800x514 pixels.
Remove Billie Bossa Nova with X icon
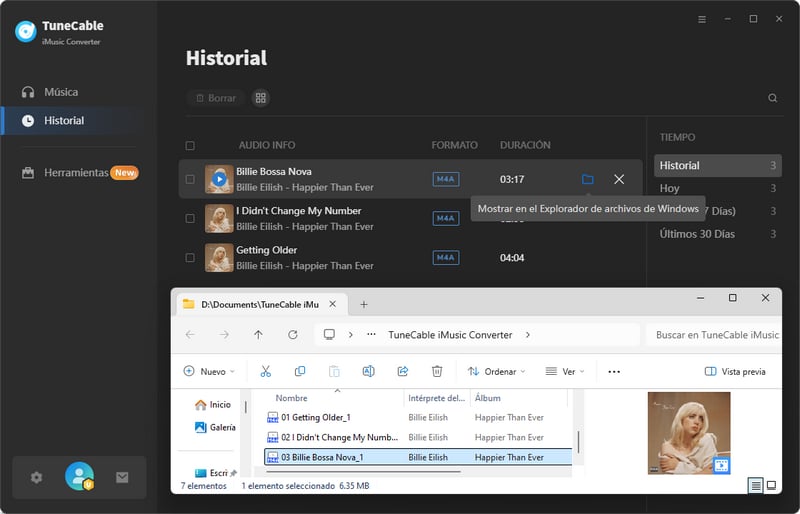[619, 179]
